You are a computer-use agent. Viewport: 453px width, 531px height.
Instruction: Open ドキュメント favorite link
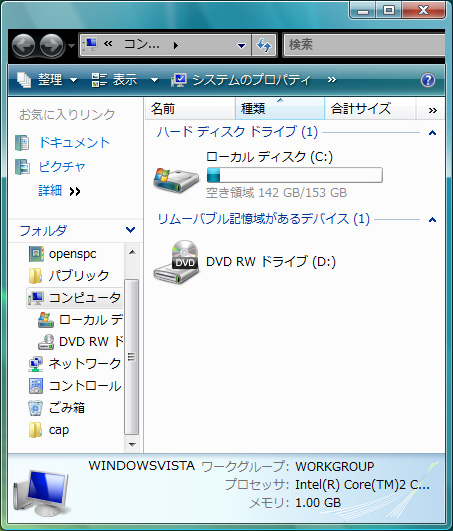tap(74, 143)
